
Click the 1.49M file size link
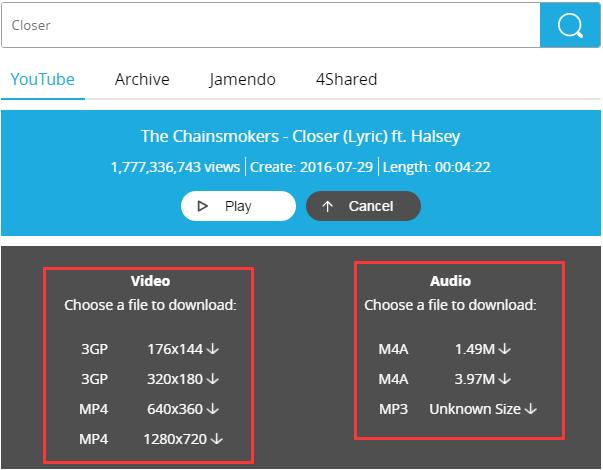pyautogui.click(x=475, y=349)
